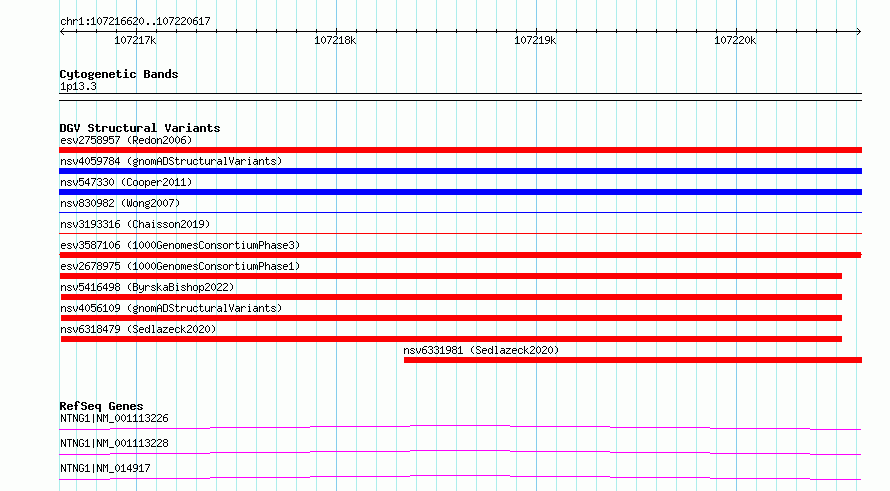890x491 pixels.
Task: Click esv3587106 (1000GenomesConsortiumPhase3) label
Action: click(x=180, y=245)
